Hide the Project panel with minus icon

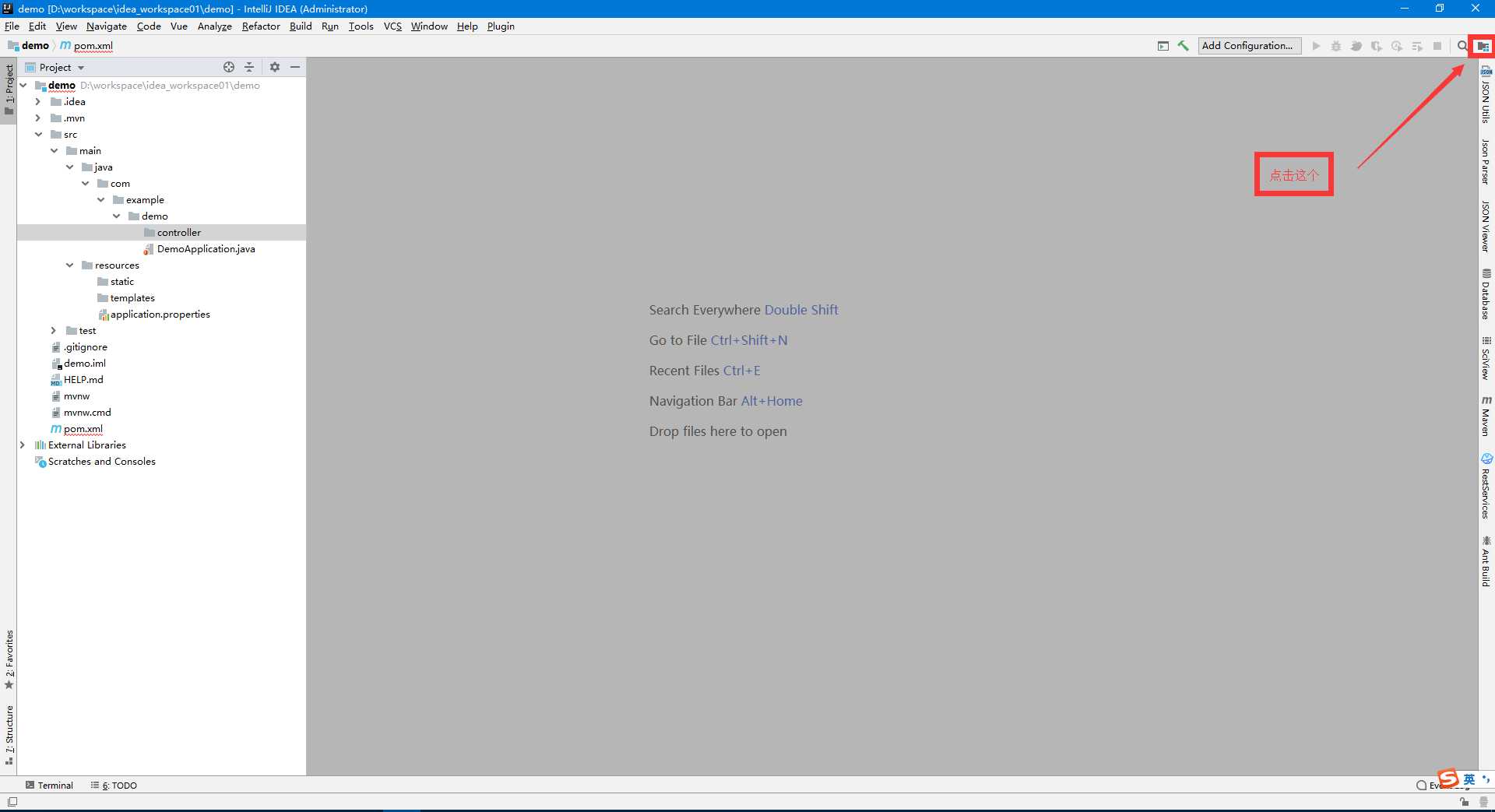pos(295,67)
